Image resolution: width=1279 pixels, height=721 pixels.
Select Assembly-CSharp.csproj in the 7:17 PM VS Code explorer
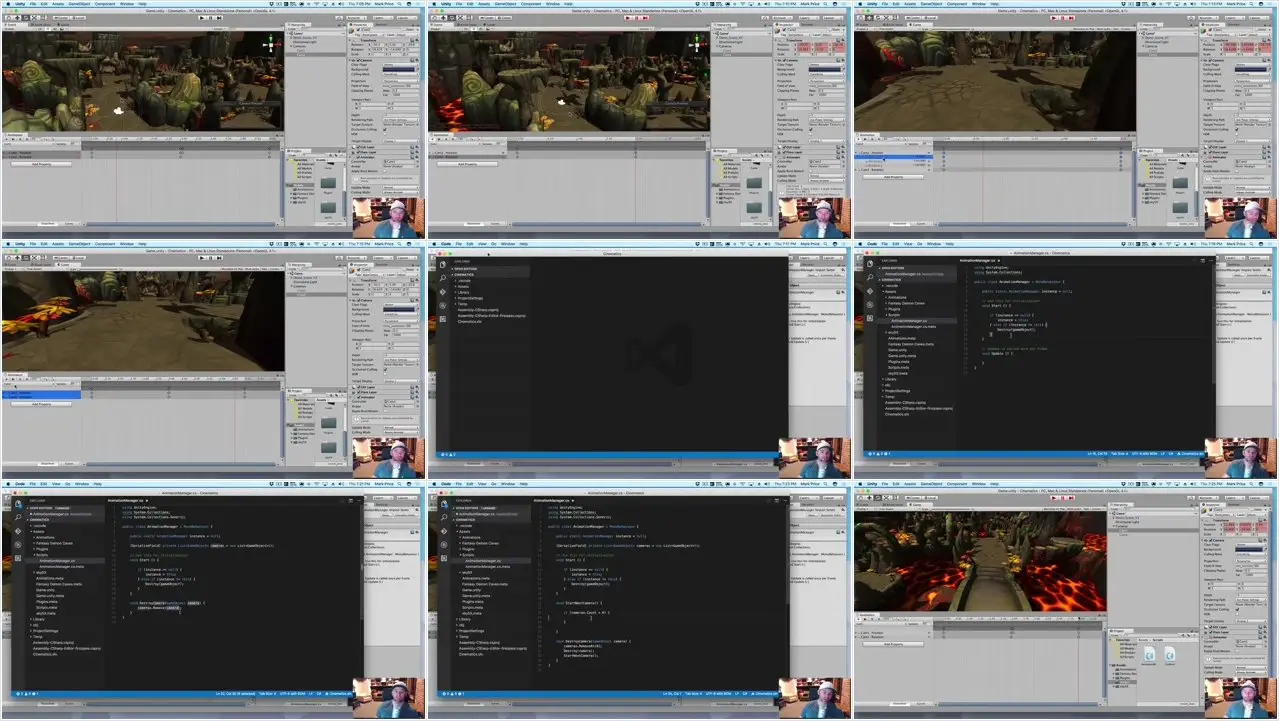click(478, 310)
